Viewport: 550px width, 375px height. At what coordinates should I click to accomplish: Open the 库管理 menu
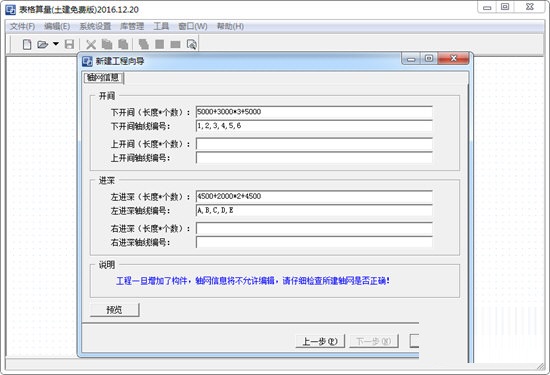coord(132,26)
